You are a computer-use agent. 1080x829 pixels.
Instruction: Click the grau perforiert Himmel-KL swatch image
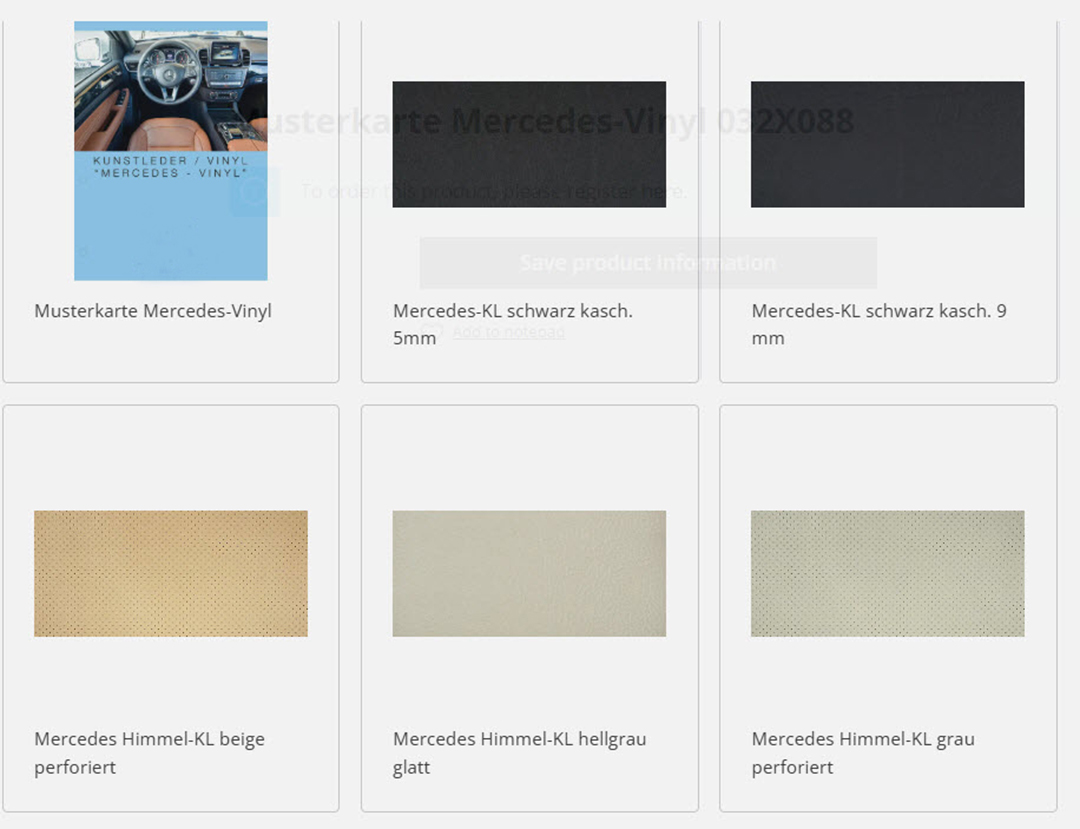coord(887,573)
